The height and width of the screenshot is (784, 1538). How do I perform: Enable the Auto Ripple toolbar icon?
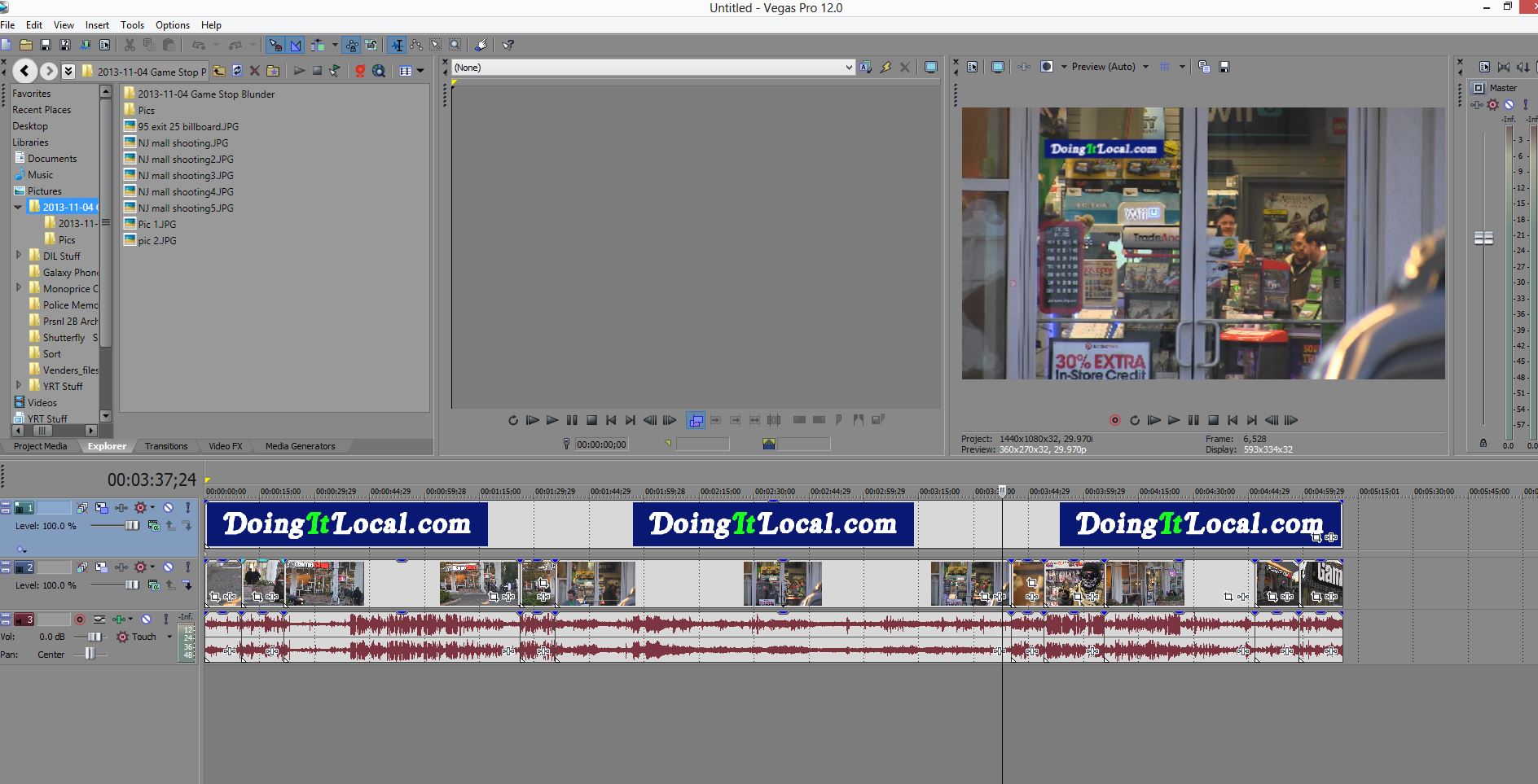click(315, 46)
